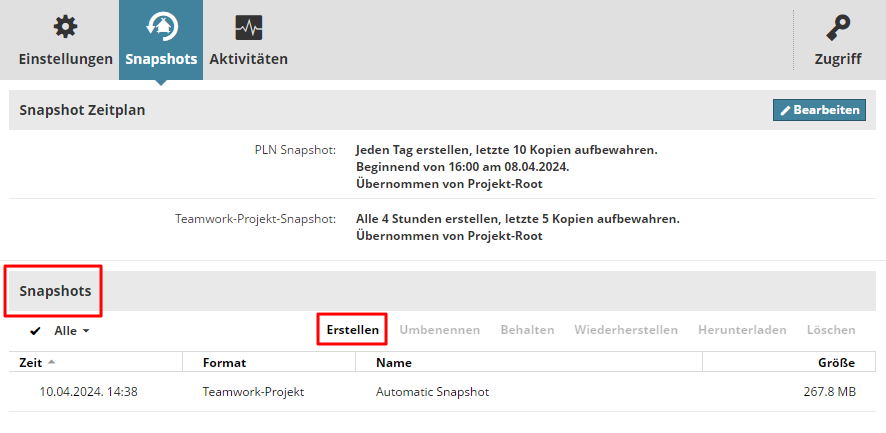This screenshot has height=433, width=886.
Task: Switch to the Aktivitäten tab label
Action: pyautogui.click(x=249, y=59)
